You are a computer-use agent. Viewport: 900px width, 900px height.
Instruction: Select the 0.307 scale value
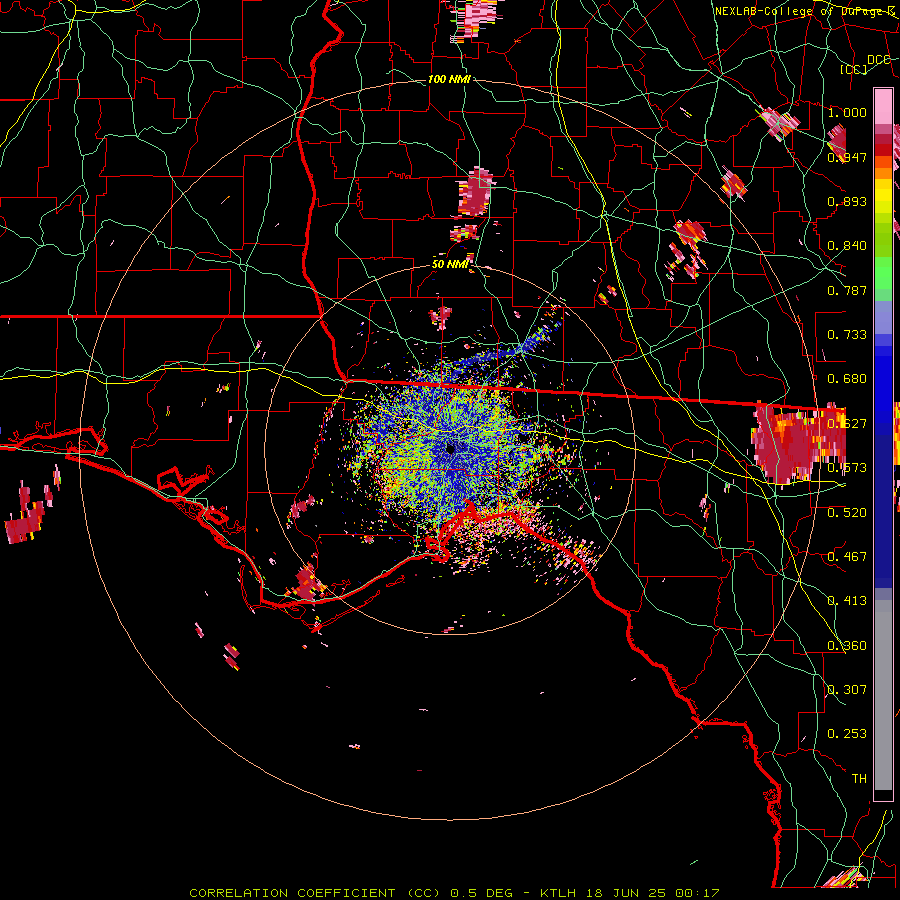coord(847,689)
